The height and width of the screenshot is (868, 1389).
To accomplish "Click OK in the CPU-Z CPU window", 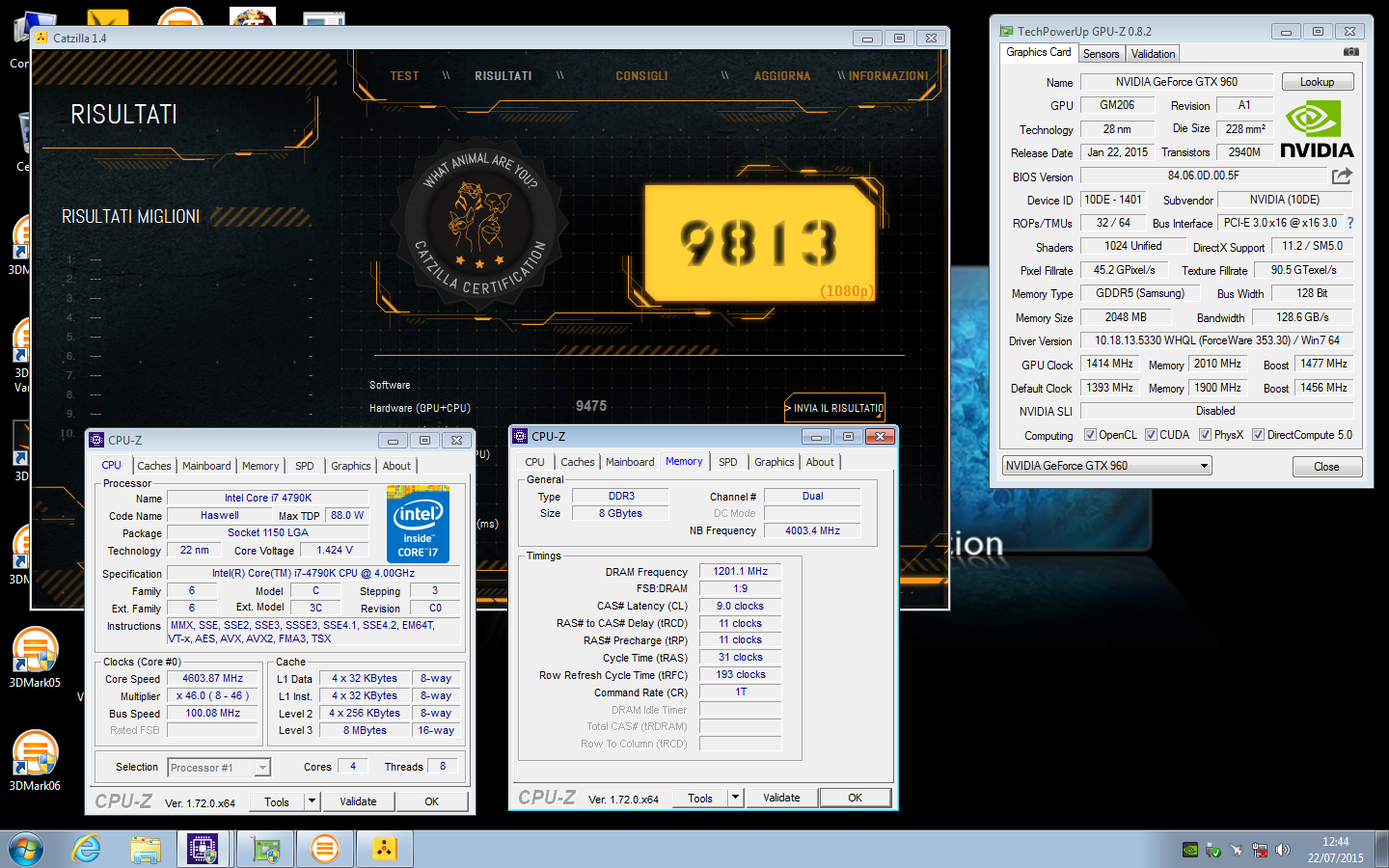I will coord(431,801).
